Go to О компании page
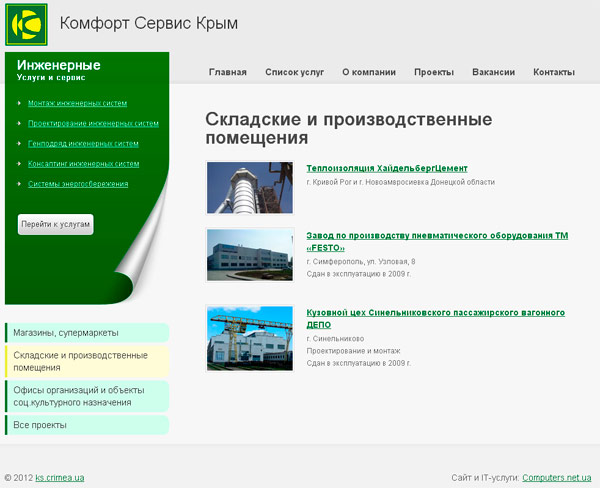 point(368,72)
